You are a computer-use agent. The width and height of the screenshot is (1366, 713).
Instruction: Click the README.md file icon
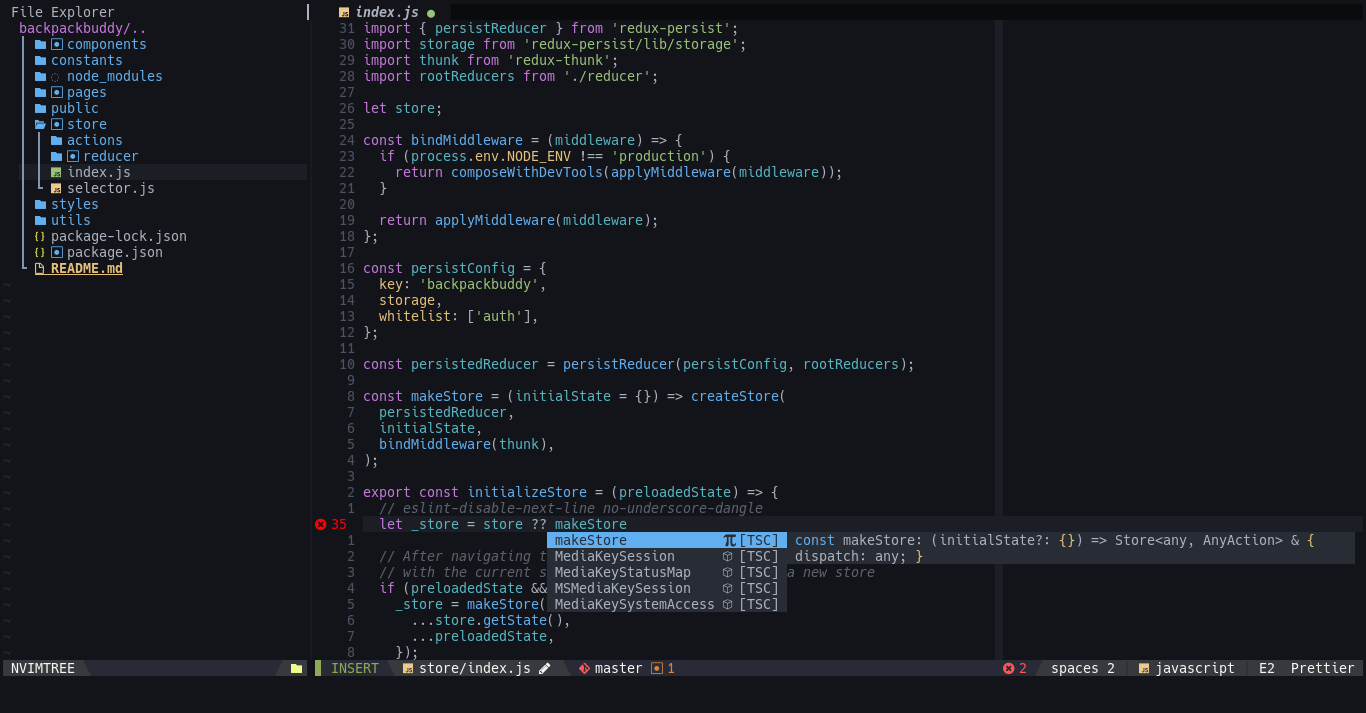(x=38, y=268)
